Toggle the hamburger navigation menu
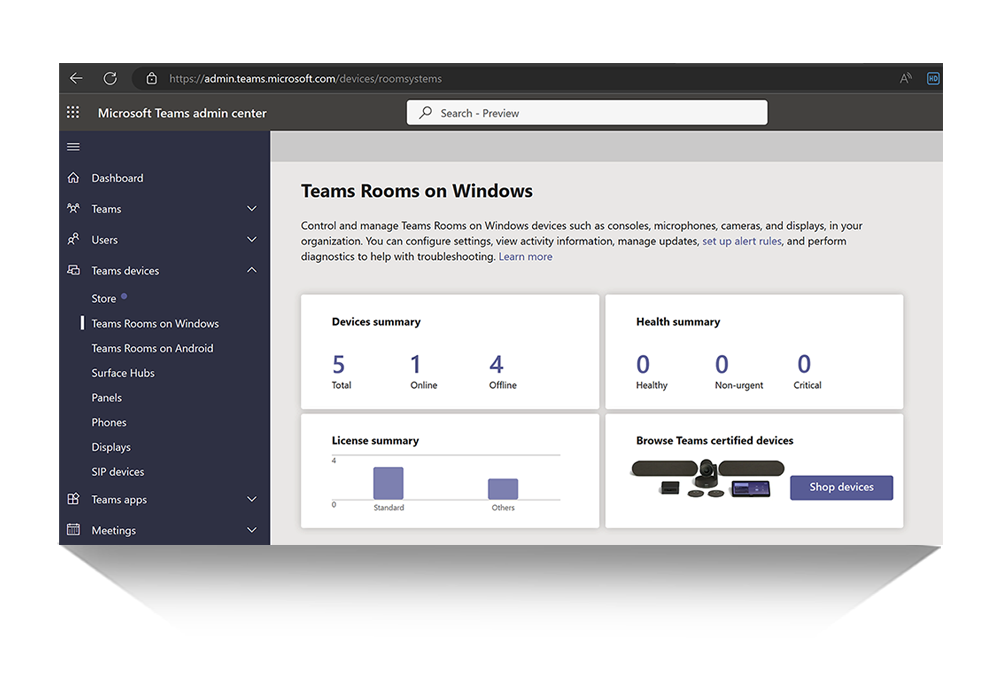Screen dimensions: 1000x700 pyautogui.click(x=73, y=147)
